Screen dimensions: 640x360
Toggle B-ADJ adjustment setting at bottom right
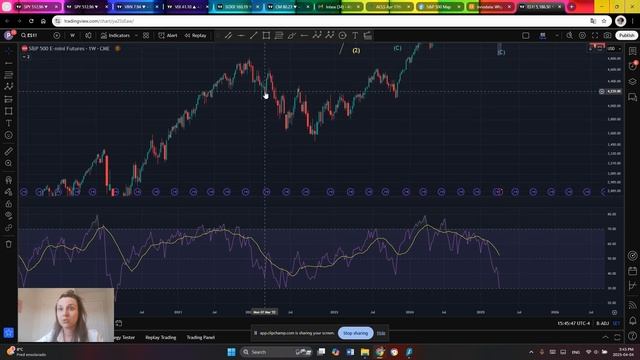(602, 323)
